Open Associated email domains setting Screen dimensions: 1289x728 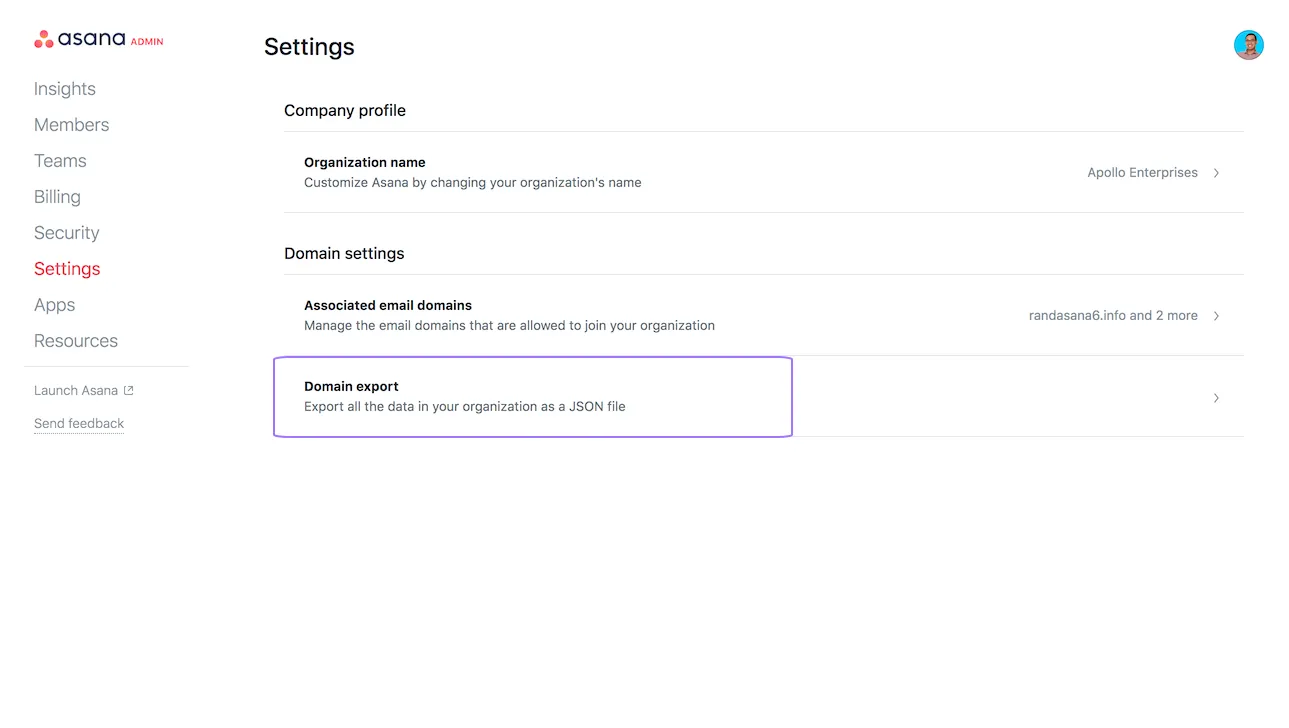click(x=388, y=306)
